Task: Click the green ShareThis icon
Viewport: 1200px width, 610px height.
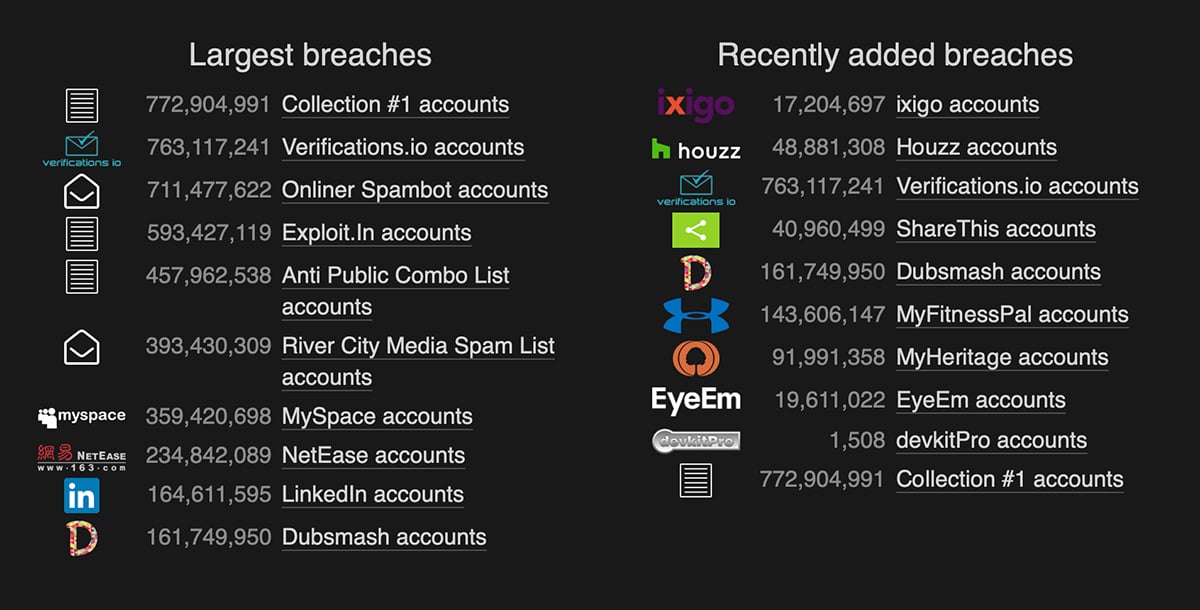Action: coord(695,230)
